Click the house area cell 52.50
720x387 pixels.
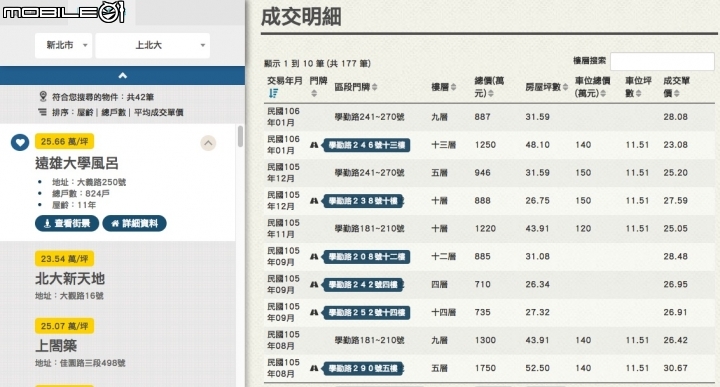538,368
